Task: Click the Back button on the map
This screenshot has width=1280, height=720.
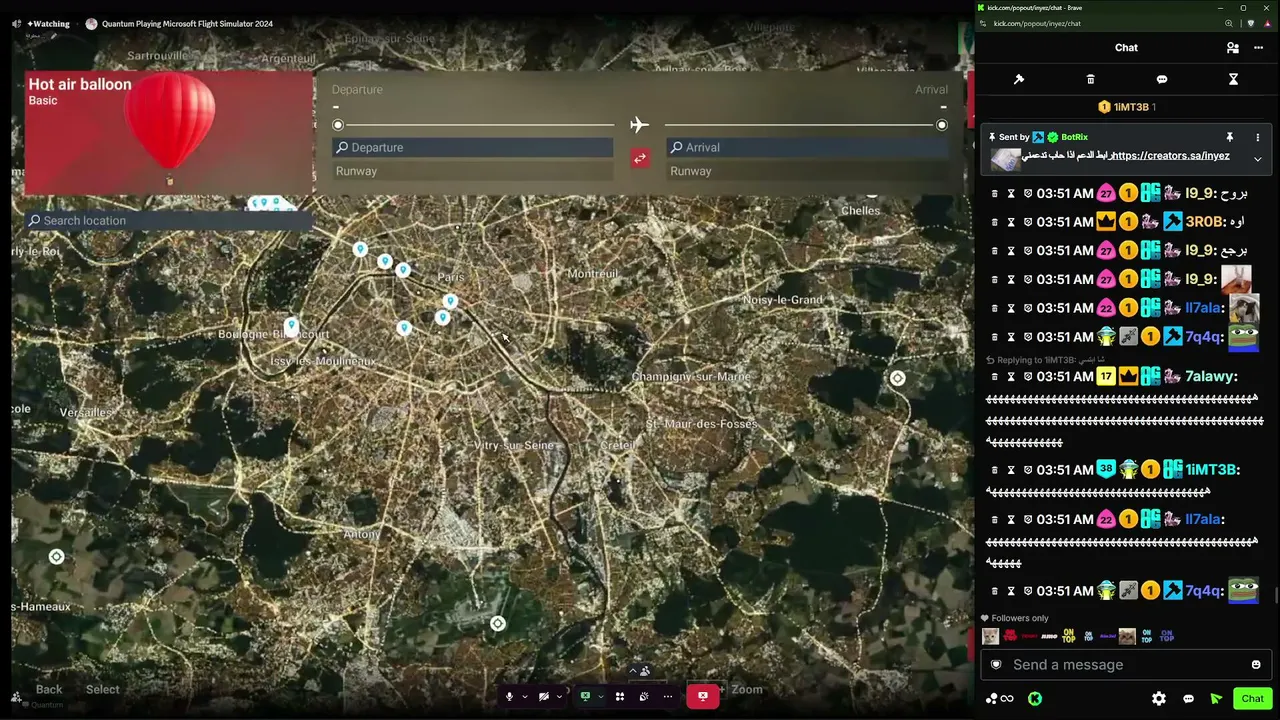Action: pos(49,689)
